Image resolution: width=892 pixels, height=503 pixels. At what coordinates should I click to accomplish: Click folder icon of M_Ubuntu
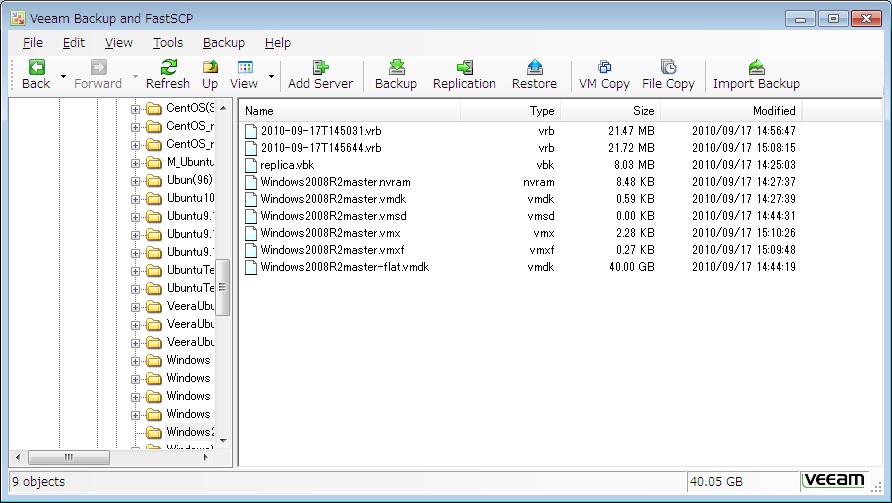154,163
